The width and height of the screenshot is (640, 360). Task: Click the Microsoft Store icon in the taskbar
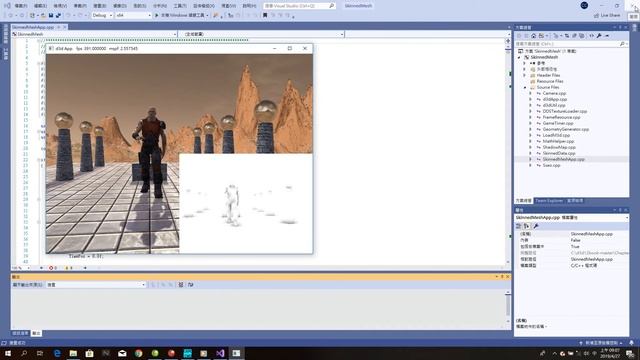pyautogui.click(x=89, y=353)
